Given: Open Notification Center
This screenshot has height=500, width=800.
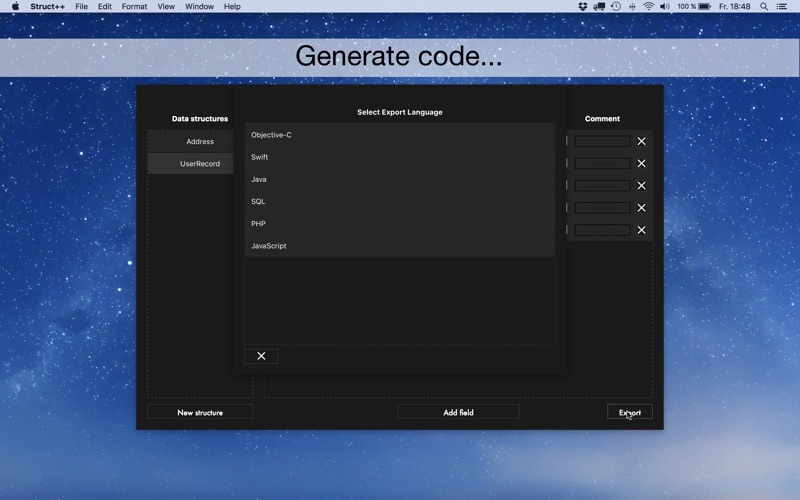Looking at the screenshot, I should [782, 7].
